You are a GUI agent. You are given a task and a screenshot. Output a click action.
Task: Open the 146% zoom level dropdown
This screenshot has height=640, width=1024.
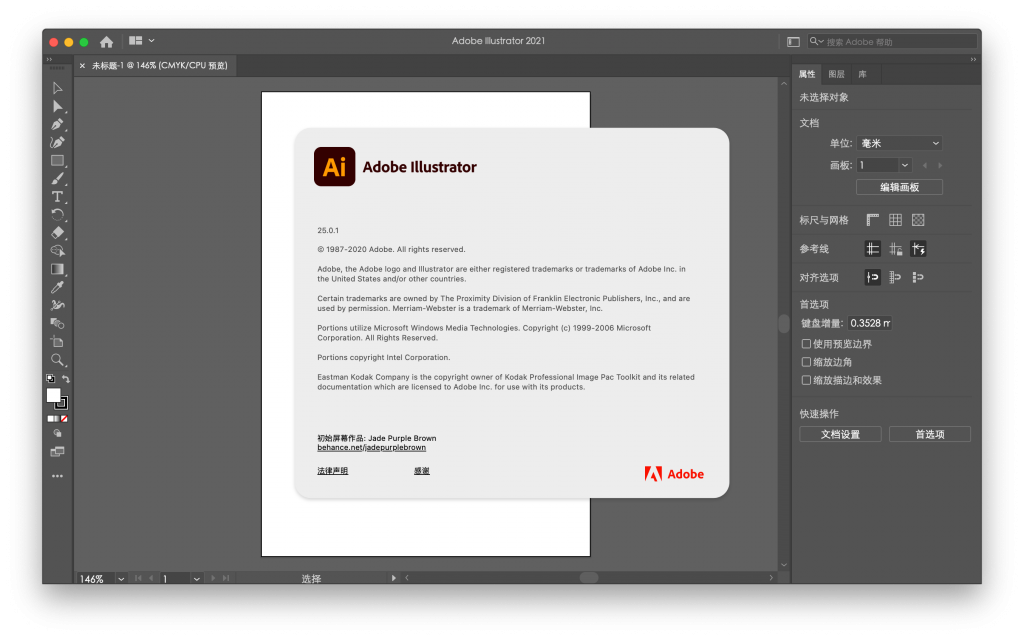121,579
